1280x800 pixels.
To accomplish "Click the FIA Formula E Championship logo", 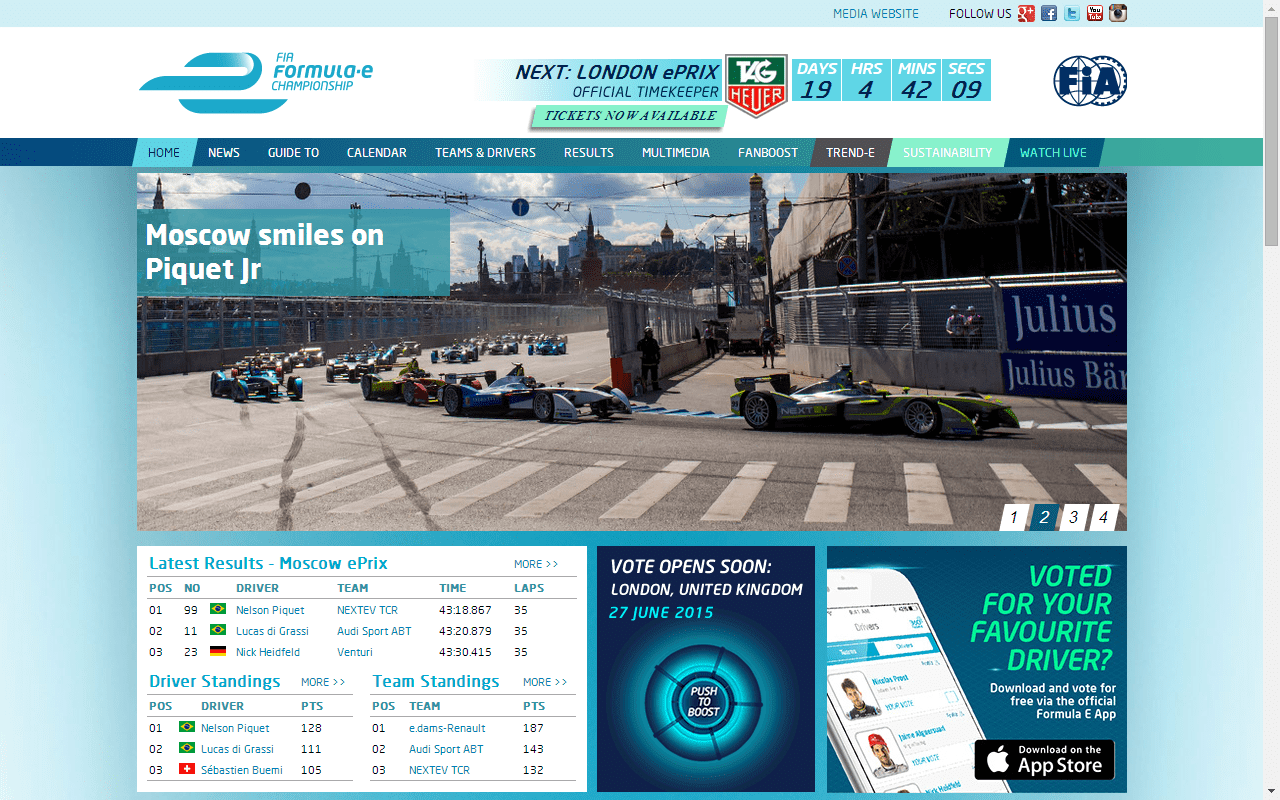I will point(256,82).
